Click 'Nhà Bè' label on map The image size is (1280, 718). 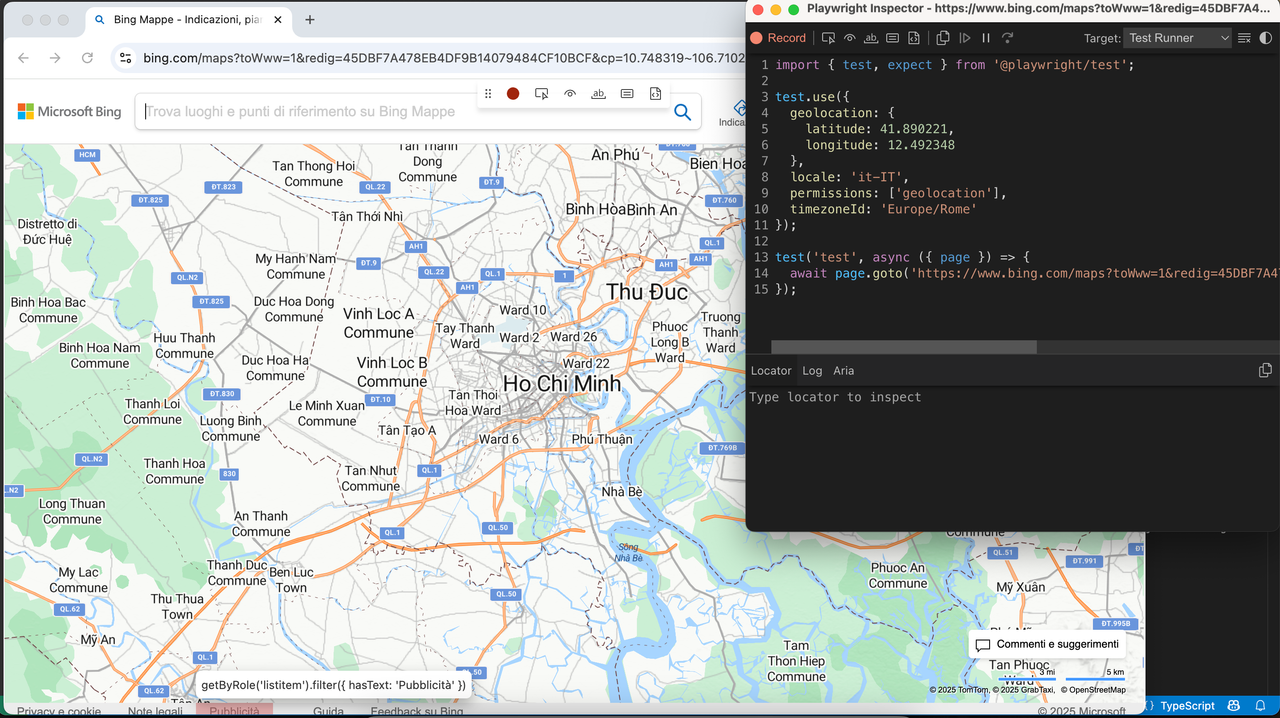(621, 492)
